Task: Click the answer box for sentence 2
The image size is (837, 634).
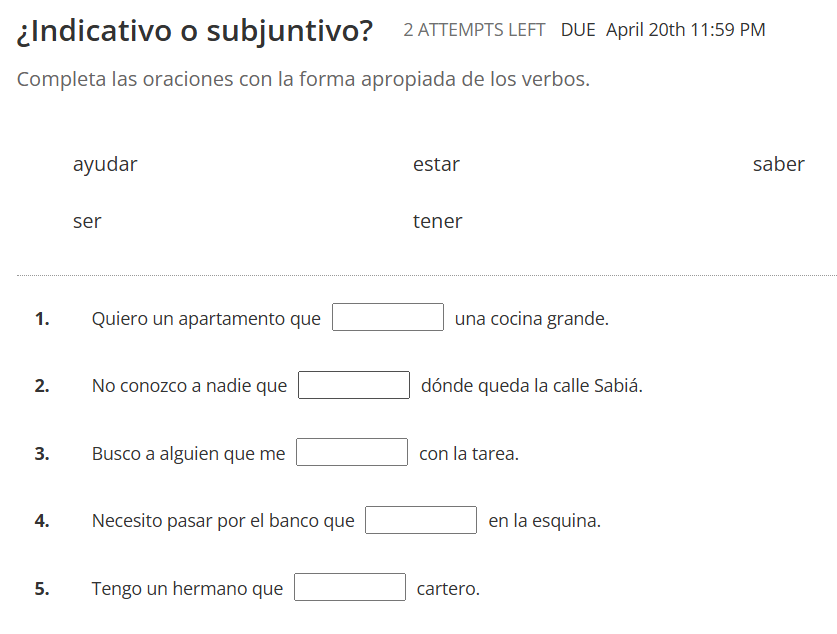Action: coord(353,384)
